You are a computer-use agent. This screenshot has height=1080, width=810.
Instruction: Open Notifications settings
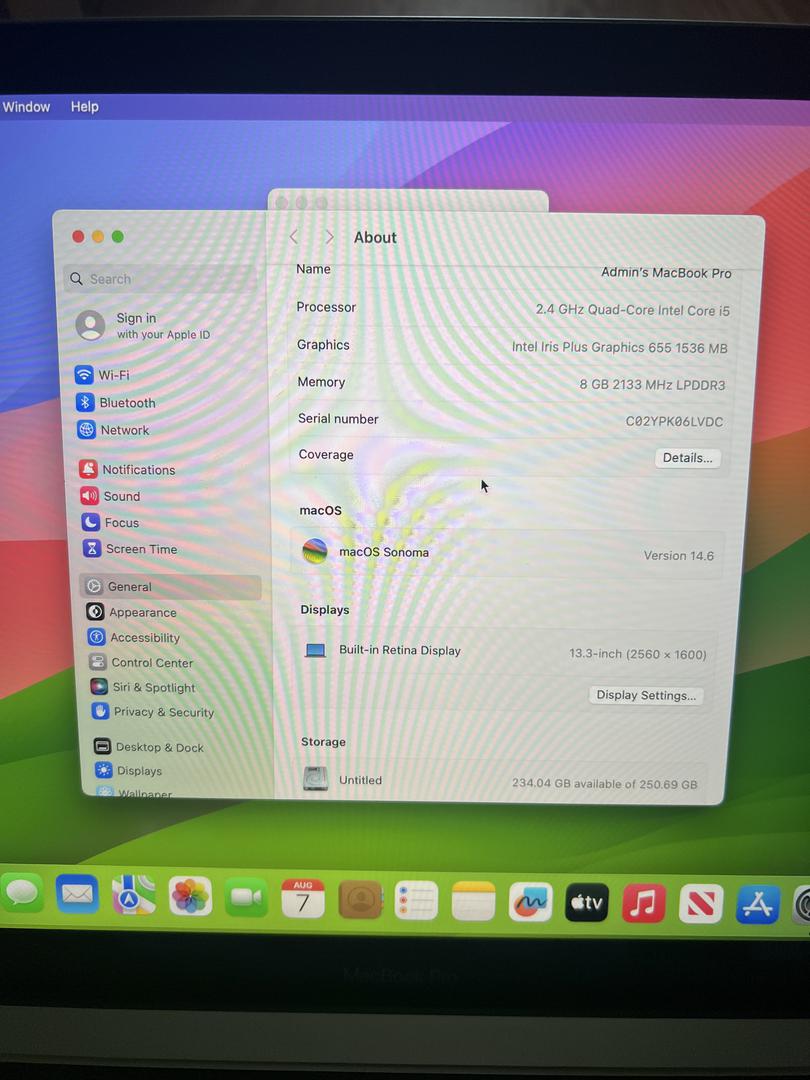point(138,470)
